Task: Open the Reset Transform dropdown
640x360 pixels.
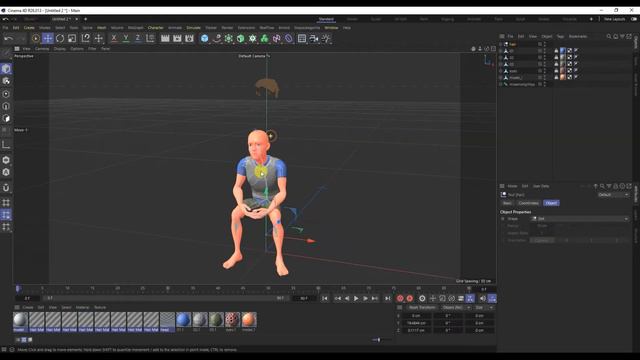Action: tap(422, 307)
